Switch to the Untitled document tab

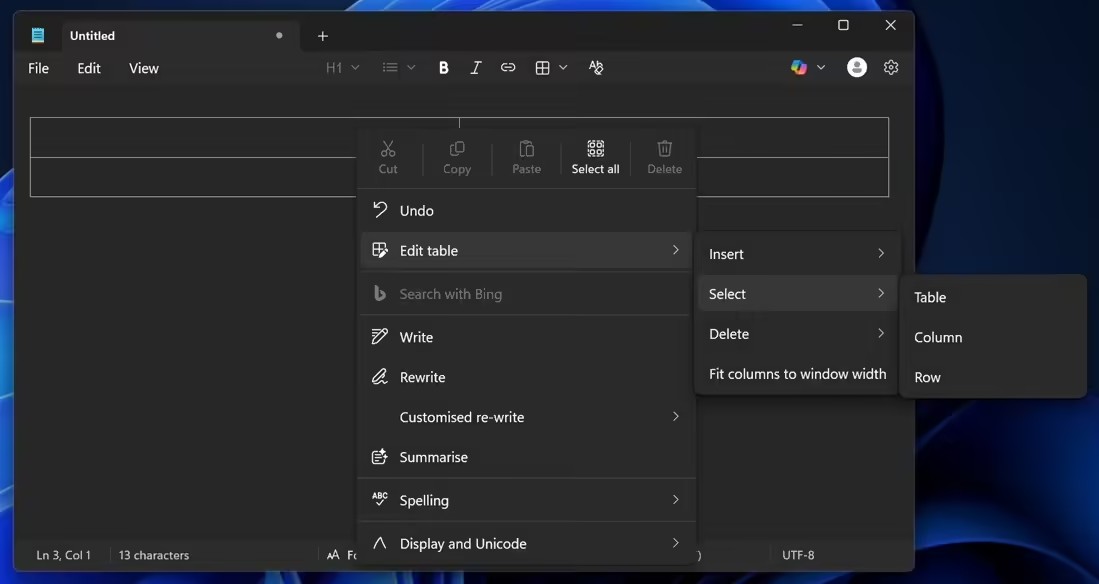tap(92, 35)
